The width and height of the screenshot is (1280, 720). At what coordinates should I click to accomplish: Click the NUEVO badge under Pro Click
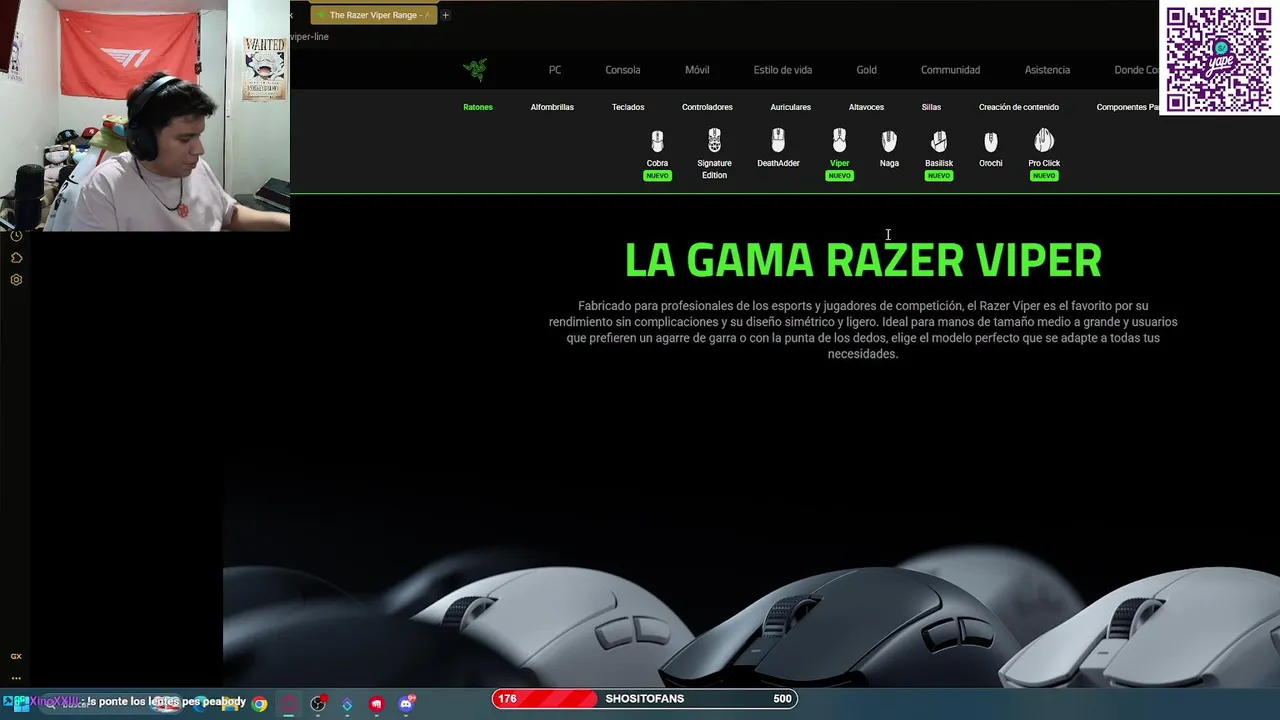[1044, 176]
